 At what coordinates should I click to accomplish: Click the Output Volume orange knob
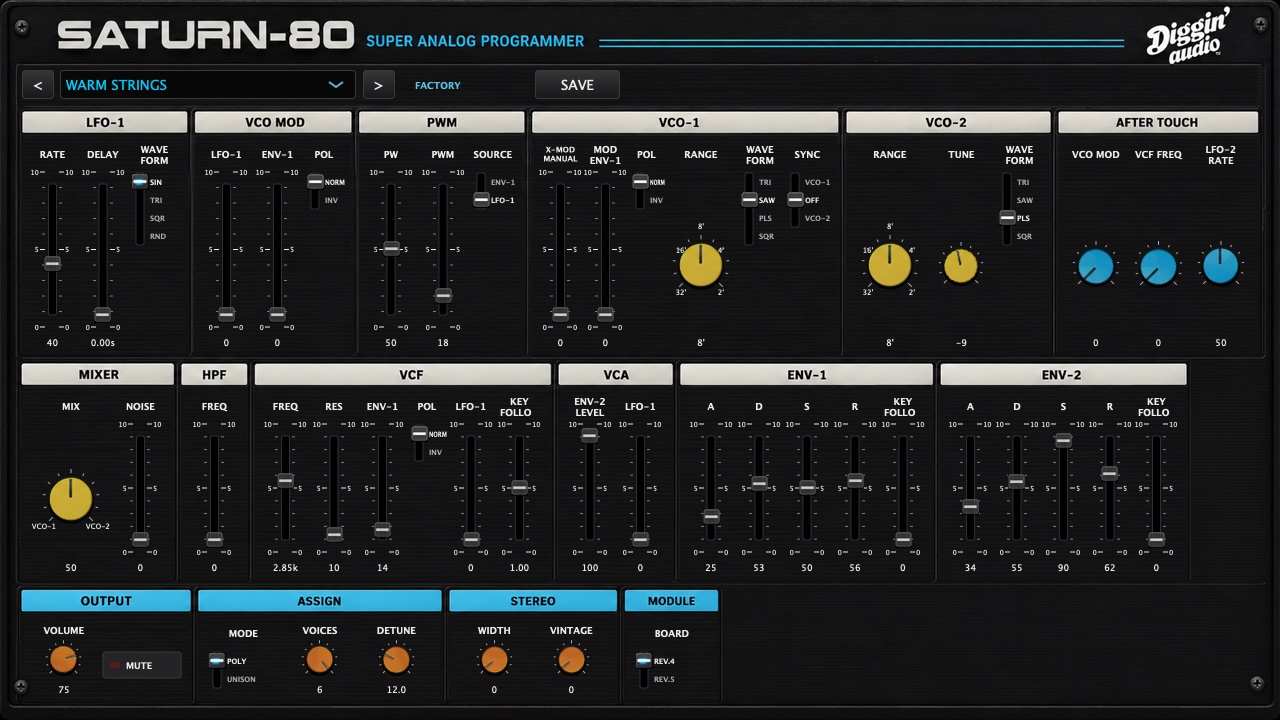pos(63,659)
